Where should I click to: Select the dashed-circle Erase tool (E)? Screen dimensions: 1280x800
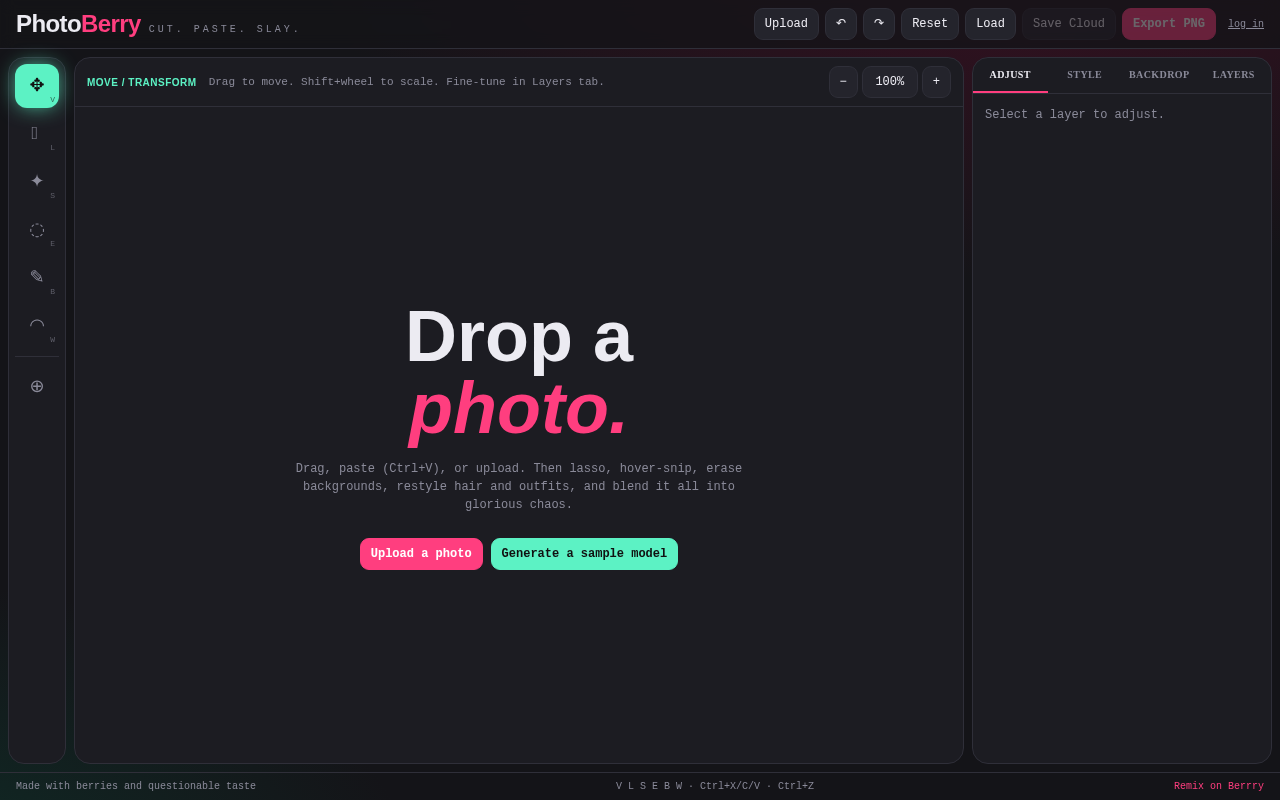click(37, 230)
